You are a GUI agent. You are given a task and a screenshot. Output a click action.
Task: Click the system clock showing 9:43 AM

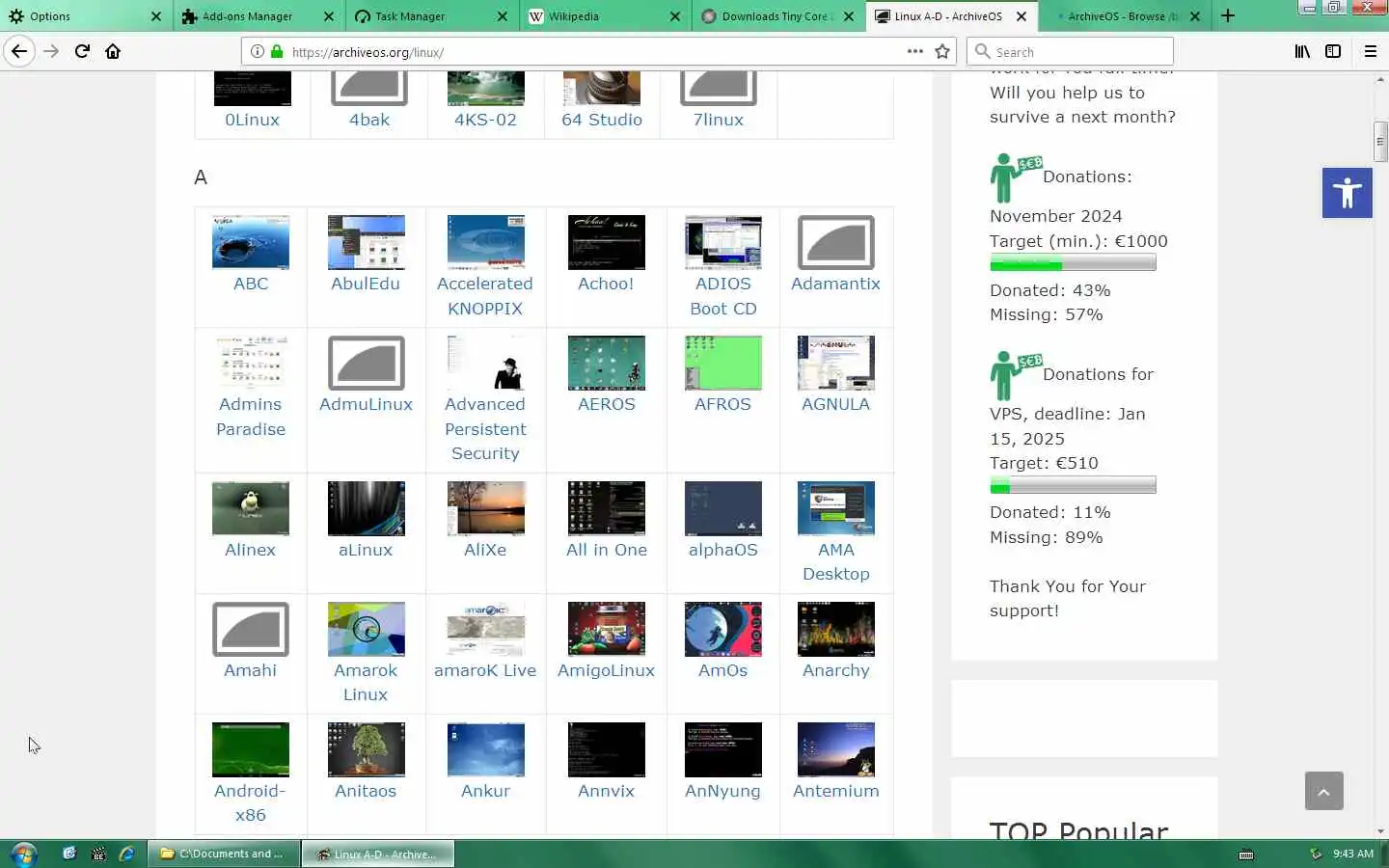click(x=1352, y=854)
